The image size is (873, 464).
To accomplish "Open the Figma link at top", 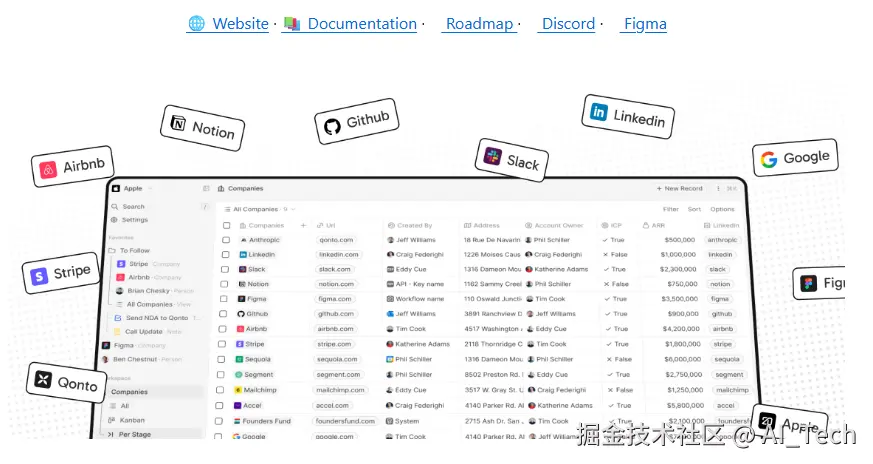I will tap(645, 24).
